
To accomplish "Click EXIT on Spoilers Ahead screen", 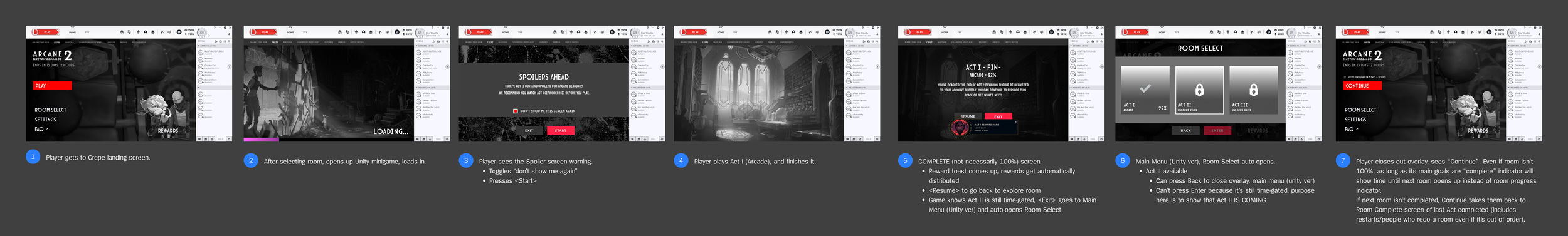I will [529, 130].
